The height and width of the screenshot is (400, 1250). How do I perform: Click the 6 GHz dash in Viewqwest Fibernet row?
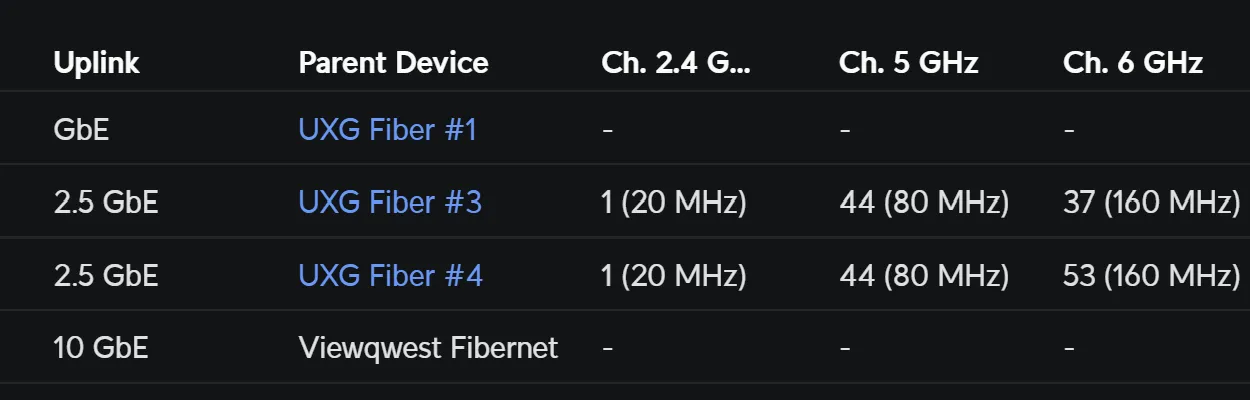[x=1069, y=349]
